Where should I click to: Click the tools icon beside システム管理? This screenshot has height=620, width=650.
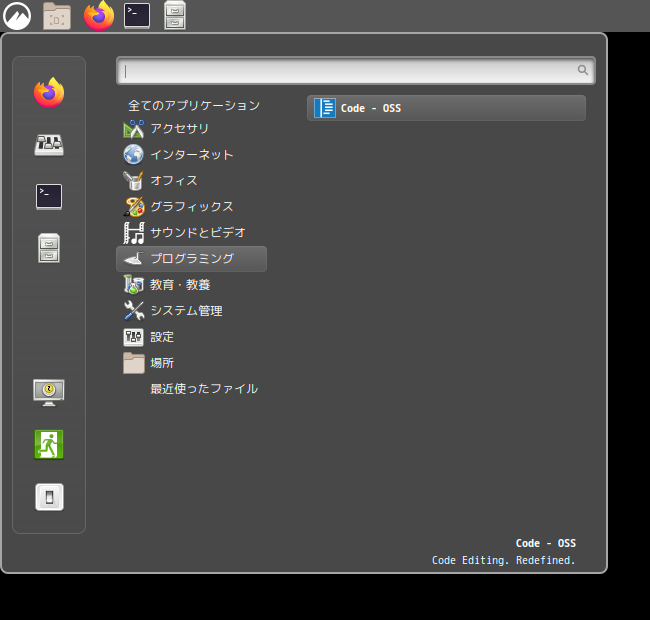click(x=133, y=311)
